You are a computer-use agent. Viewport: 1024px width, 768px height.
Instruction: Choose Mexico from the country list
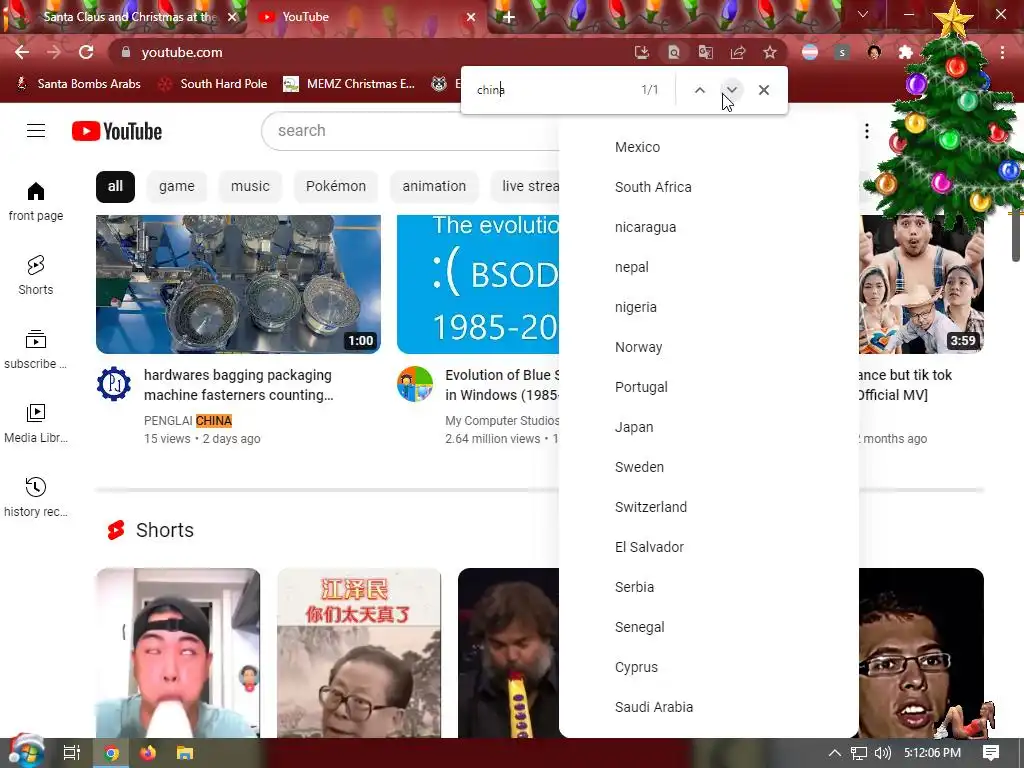pos(709,147)
